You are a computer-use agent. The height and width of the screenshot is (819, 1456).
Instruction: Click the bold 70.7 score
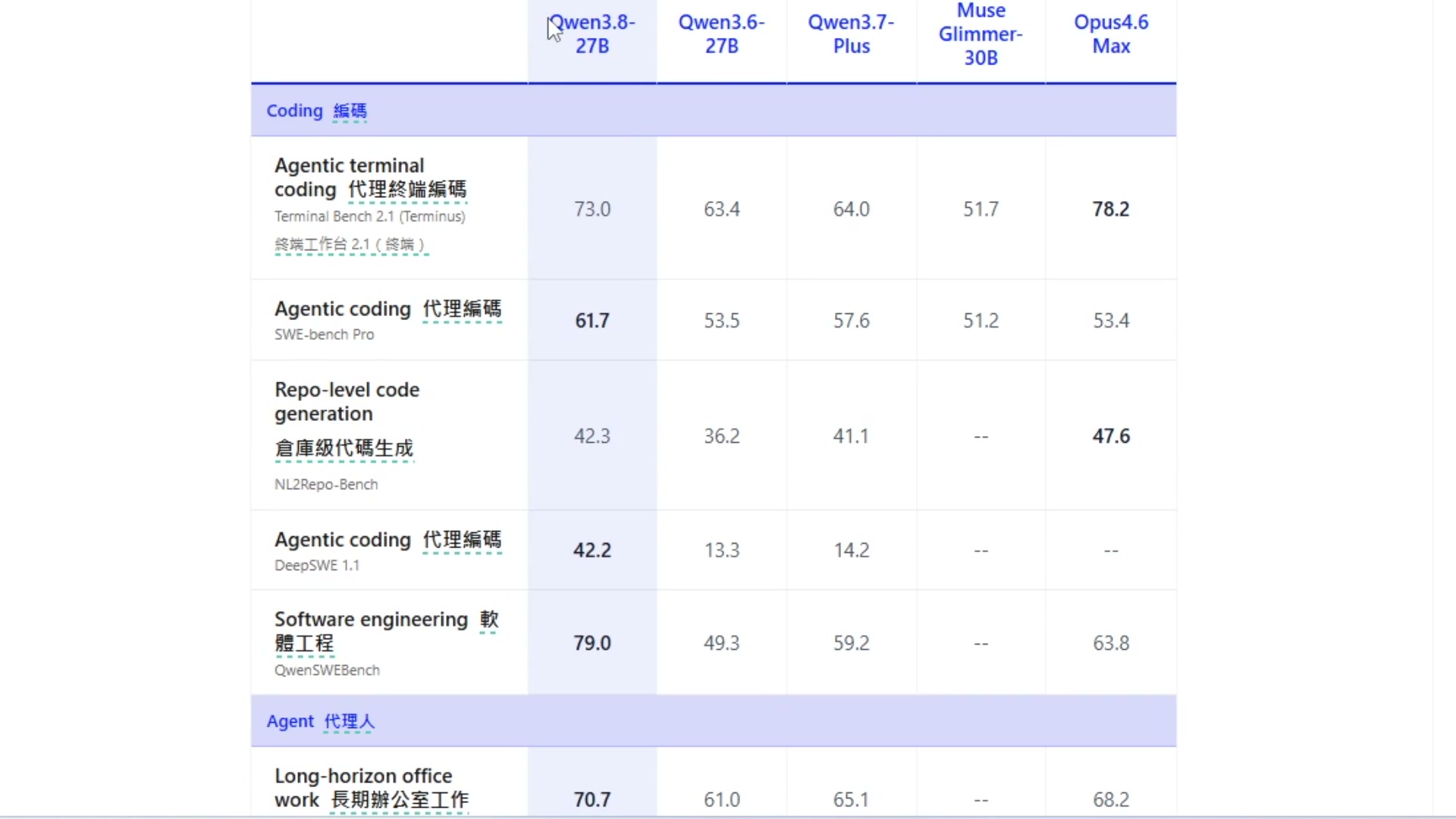[592, 799]
